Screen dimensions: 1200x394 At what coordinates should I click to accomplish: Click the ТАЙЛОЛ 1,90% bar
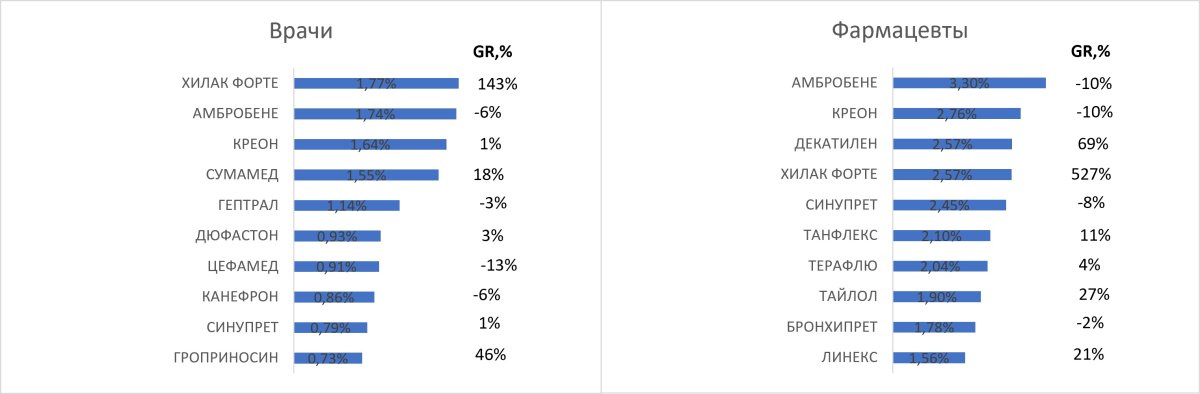tap(937, 296)
